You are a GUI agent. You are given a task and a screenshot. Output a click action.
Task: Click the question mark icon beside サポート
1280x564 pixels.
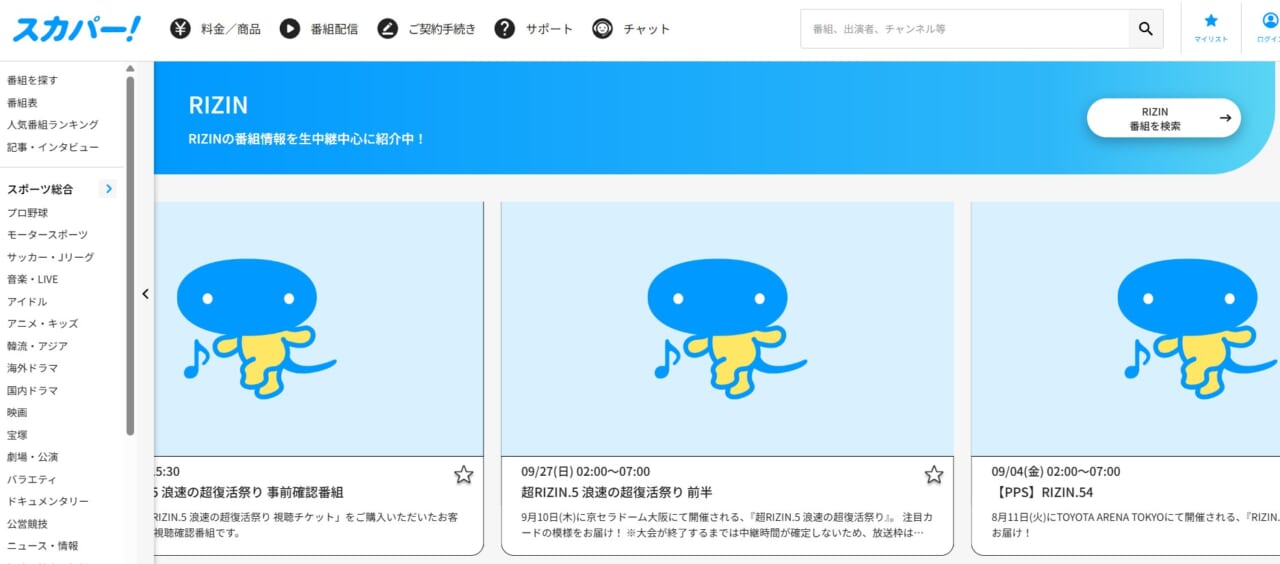[x=505, y=29]
